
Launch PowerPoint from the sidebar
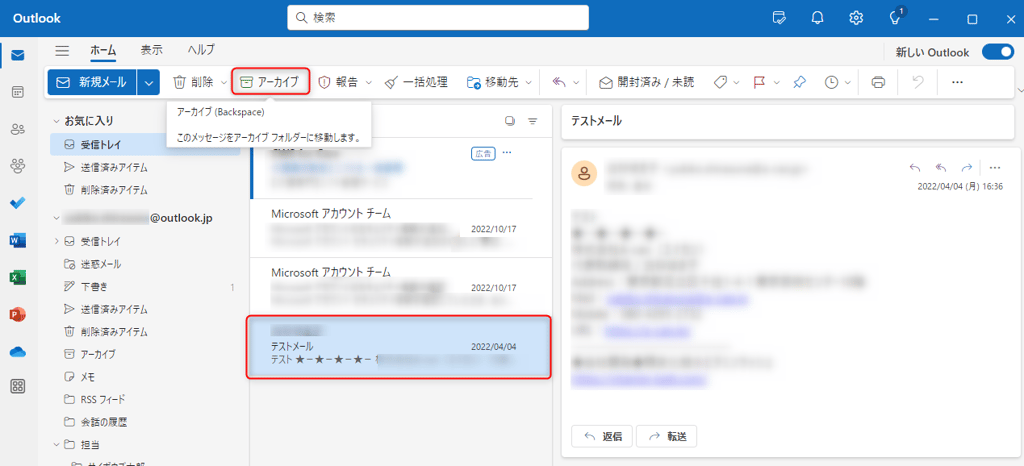coord(18,315)
